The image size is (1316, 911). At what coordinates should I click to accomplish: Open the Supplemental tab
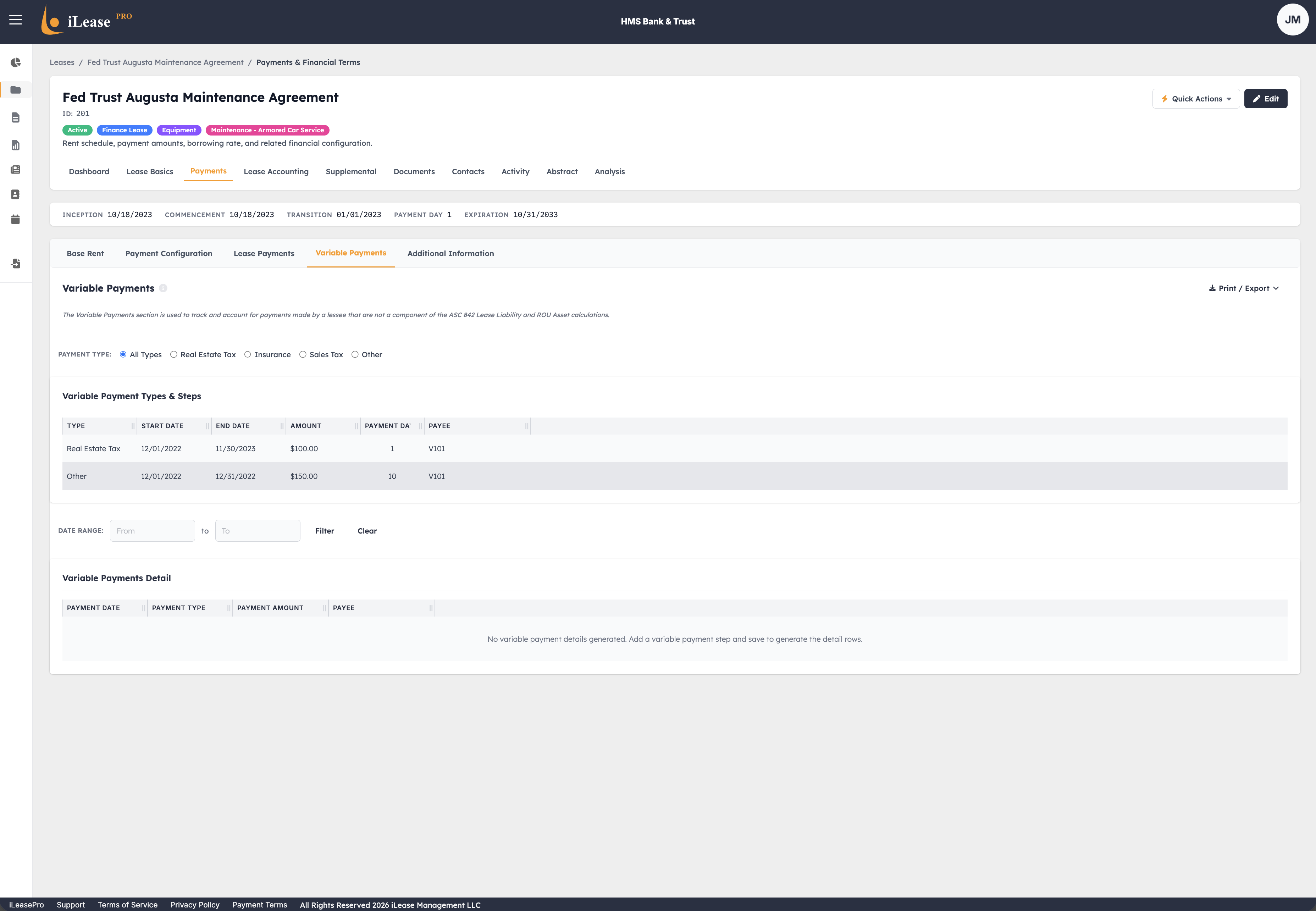click(351, 172)
